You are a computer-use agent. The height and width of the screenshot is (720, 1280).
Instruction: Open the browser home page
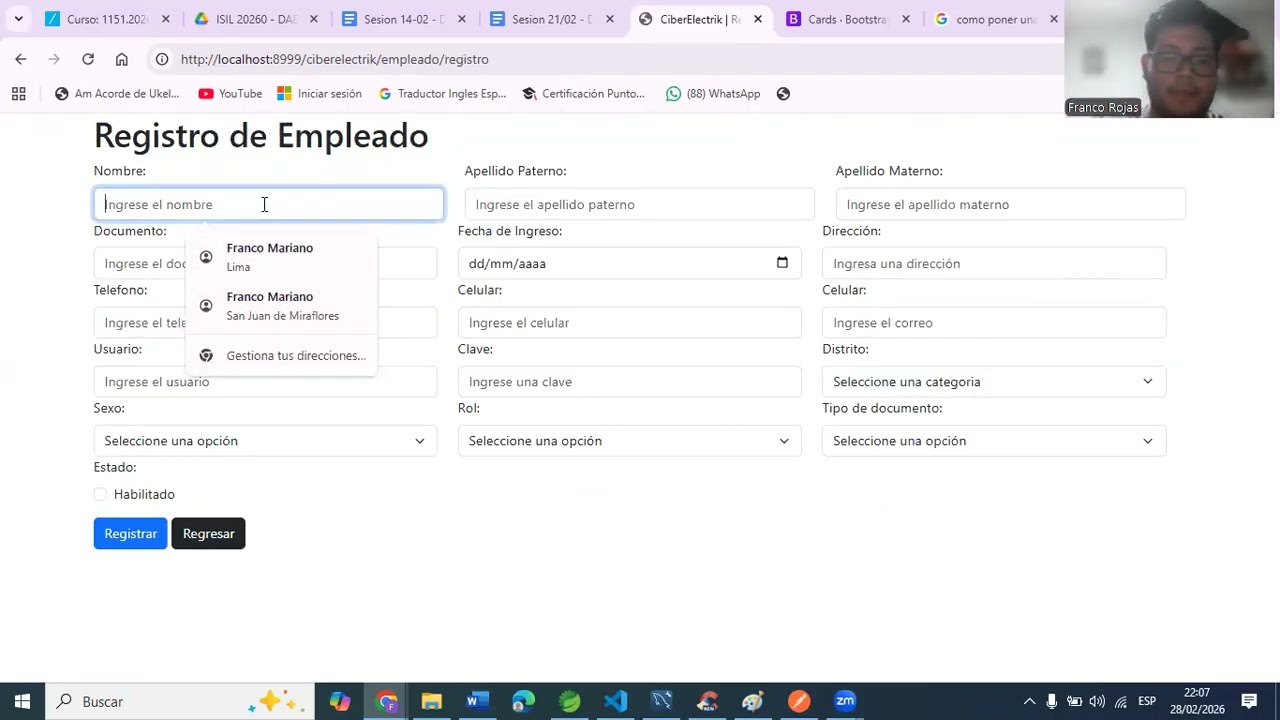point(122,59)
